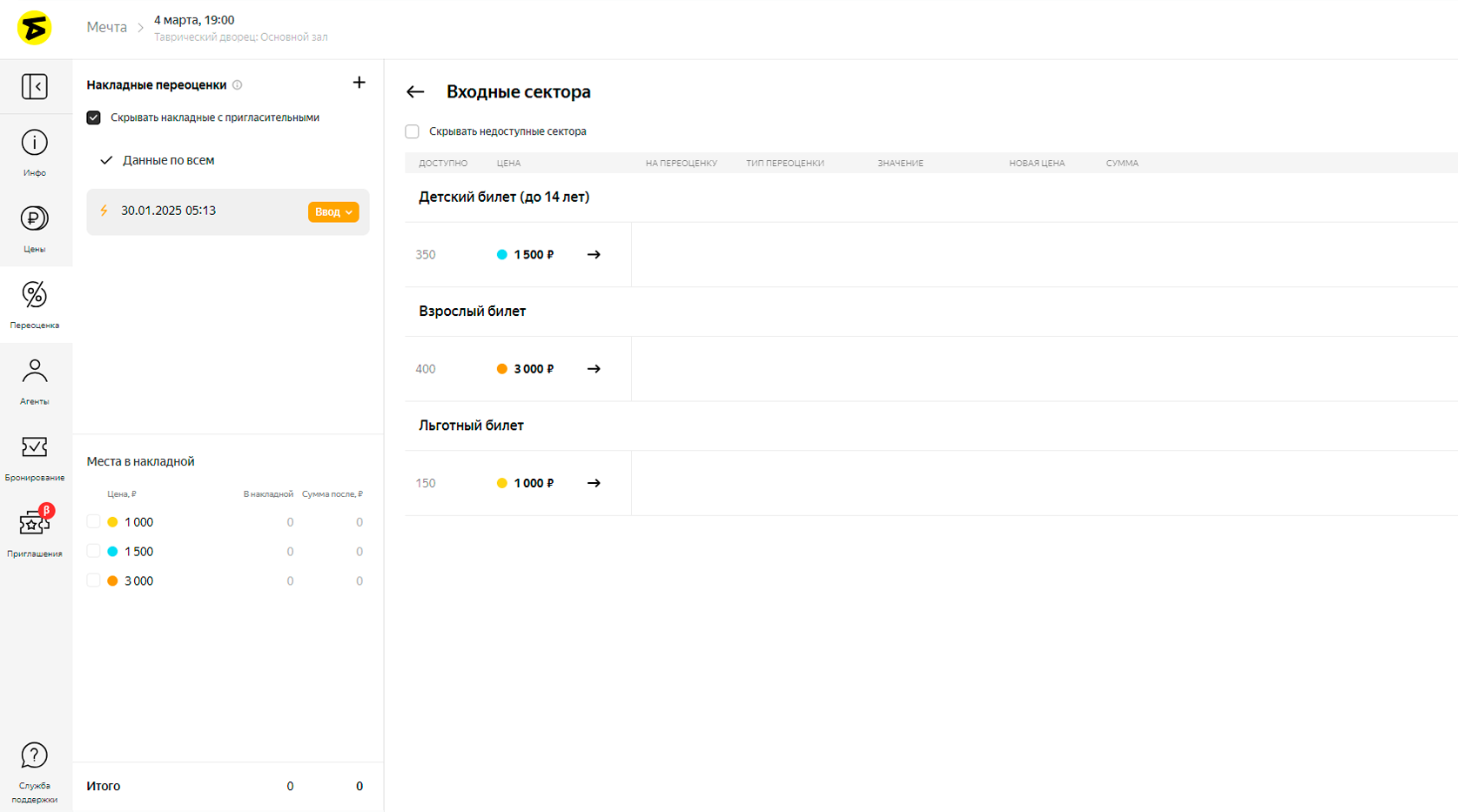Open the Инфо section
This screenshot has height=812, width=1458.
coord(35,152)
